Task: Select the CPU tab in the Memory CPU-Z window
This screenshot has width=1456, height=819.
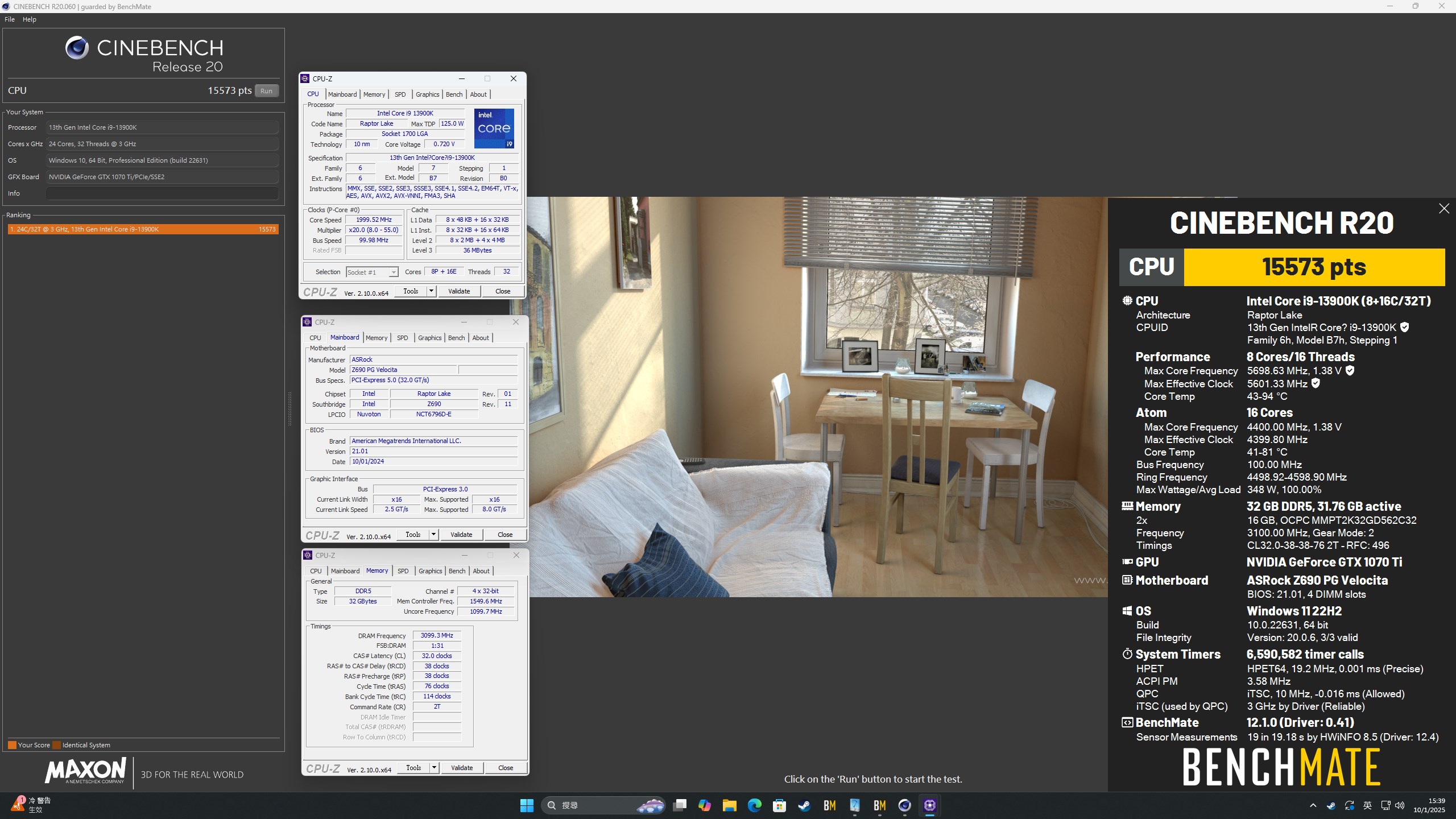Action: [x=316, y=571]
